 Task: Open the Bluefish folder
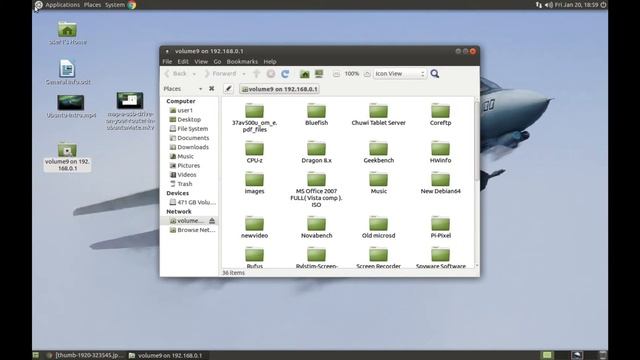pyautogui.click(x=316, y=114)
